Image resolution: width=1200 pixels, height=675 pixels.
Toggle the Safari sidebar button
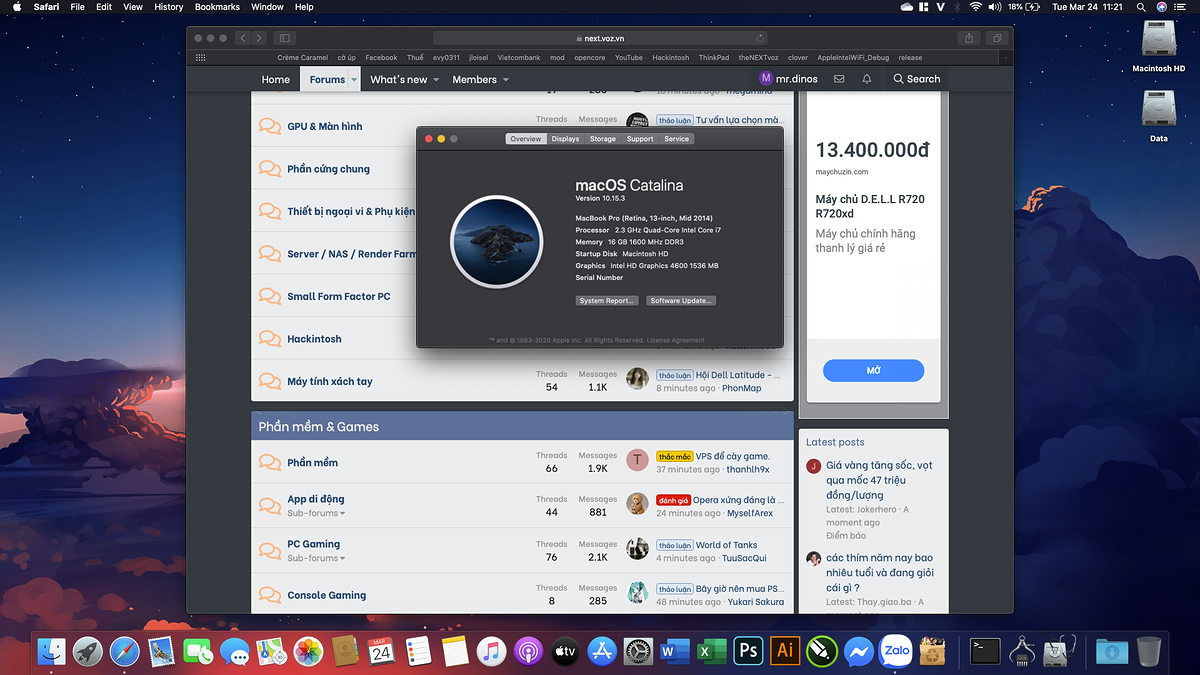283,38
